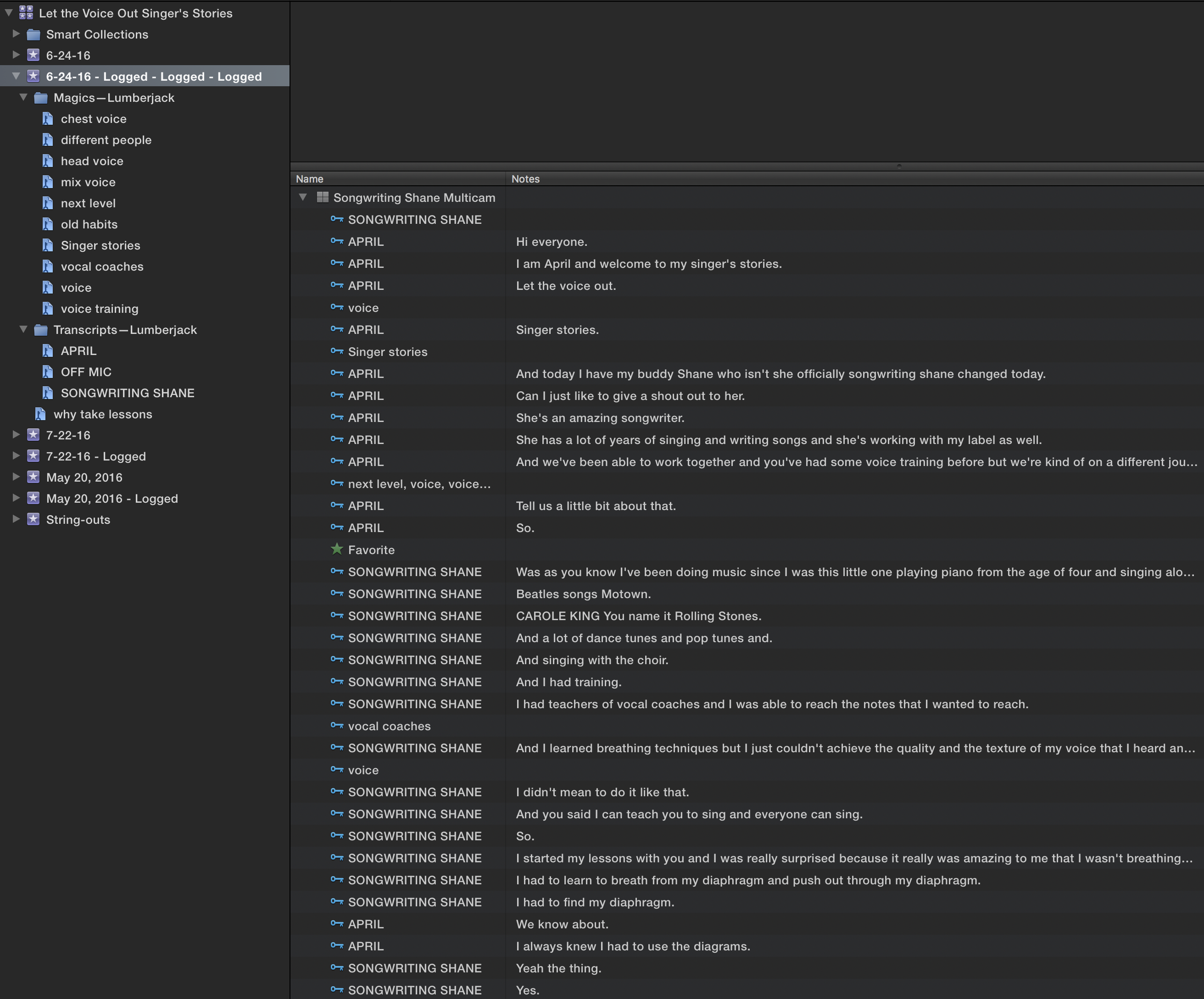Screen dimensions: 1204x999
Task: Click the Smart Collections folder icon
Action: click(34, 34)
